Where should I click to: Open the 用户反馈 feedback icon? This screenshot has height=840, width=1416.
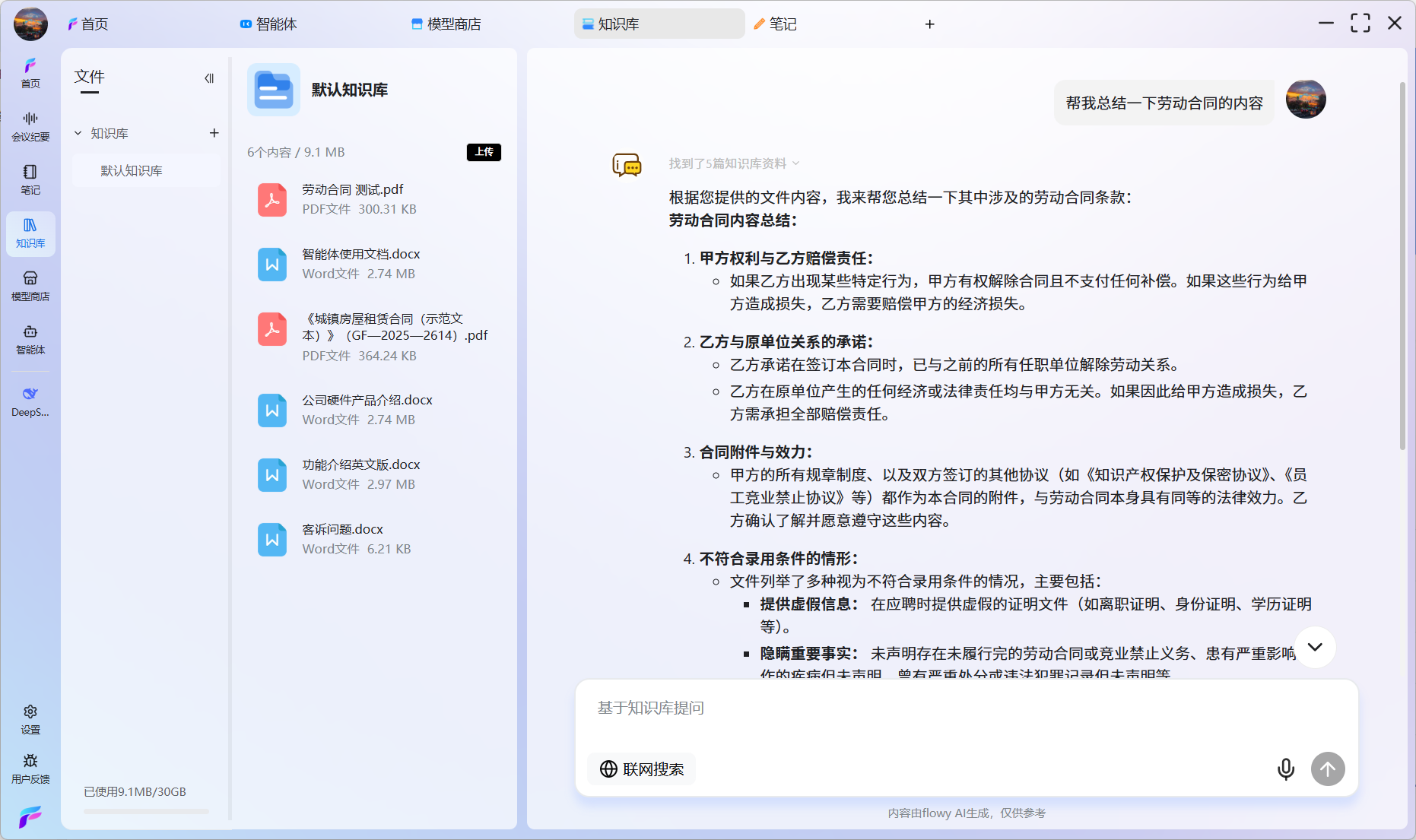pyautogui.click(x=30, y=768)
